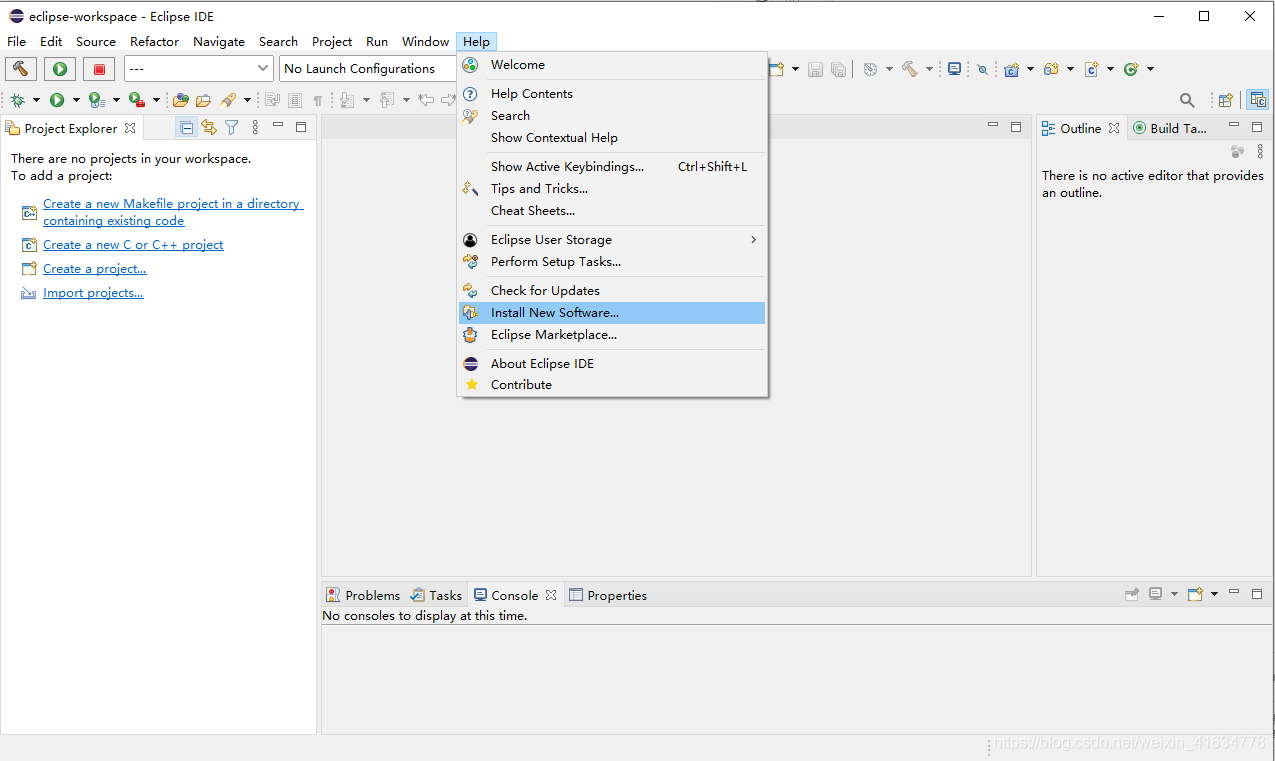This screenshot has height=761, width=1275.
Task: Select Contribute star menu item
Action: tap(612, 385)
